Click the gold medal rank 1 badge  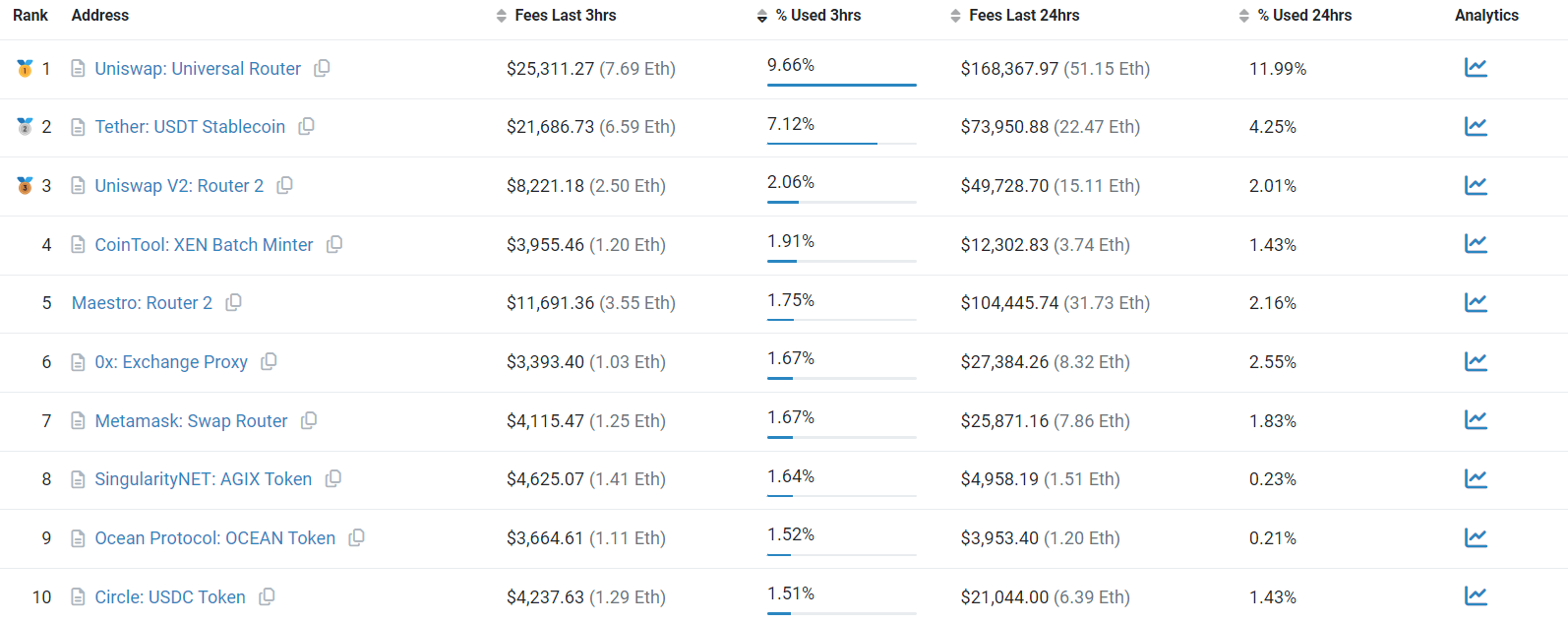click(25, 68)
